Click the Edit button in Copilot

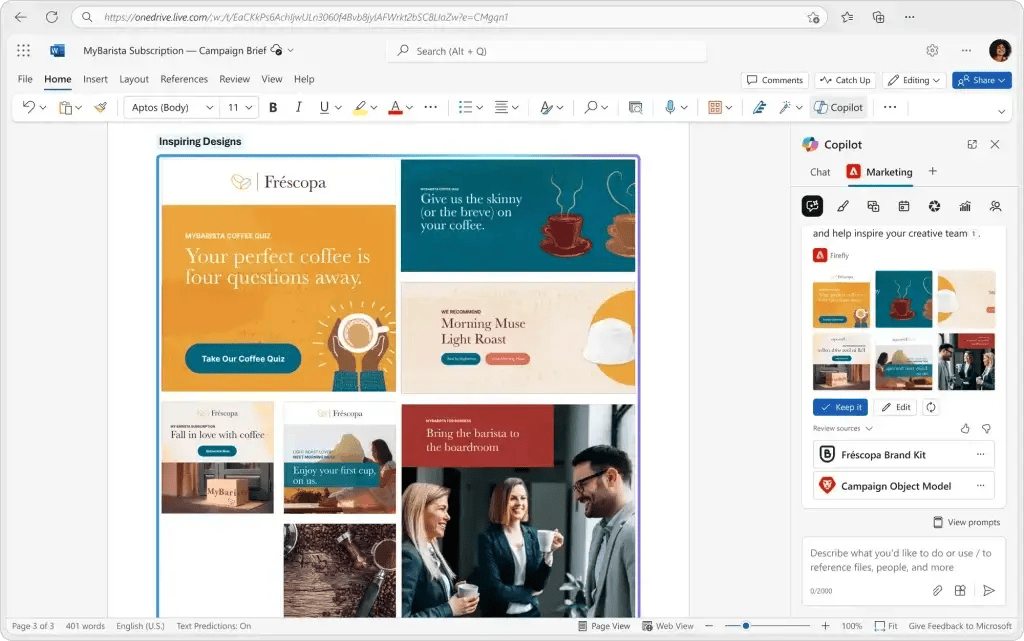(895, 407)
